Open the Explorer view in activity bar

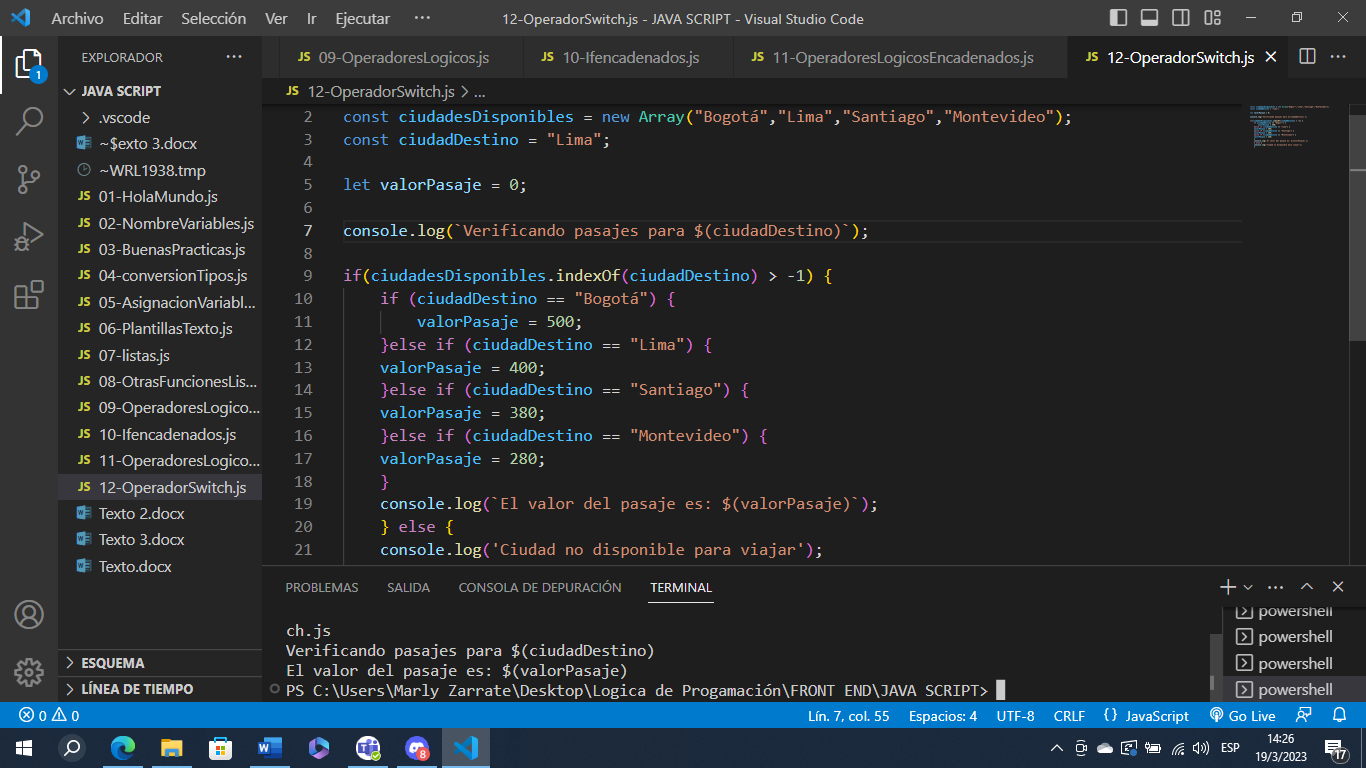(x=29, y=65)
